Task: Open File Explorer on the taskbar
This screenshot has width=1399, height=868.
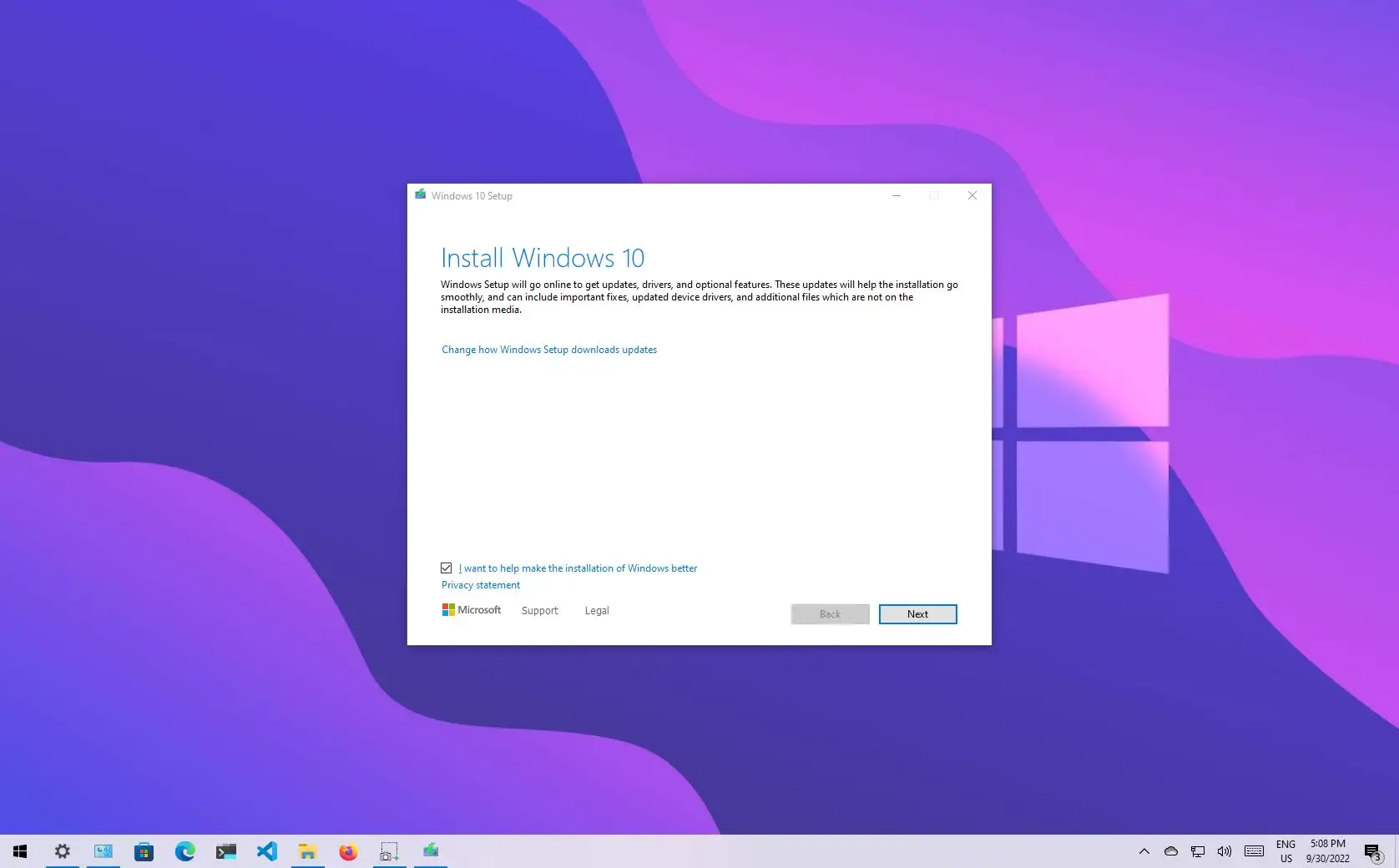Action: (x=307, y=850)
